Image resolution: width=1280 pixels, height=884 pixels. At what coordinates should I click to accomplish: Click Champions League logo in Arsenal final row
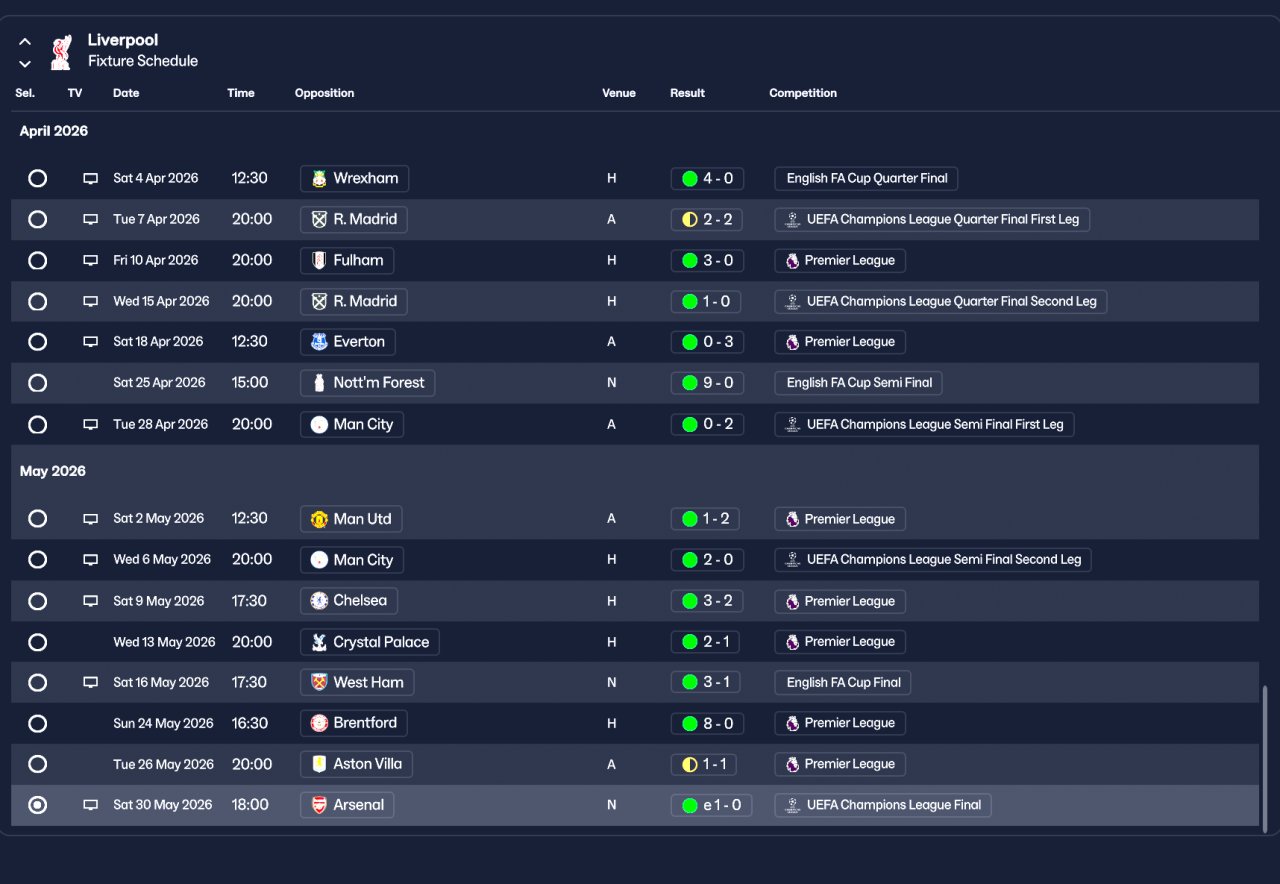(792, 805)
